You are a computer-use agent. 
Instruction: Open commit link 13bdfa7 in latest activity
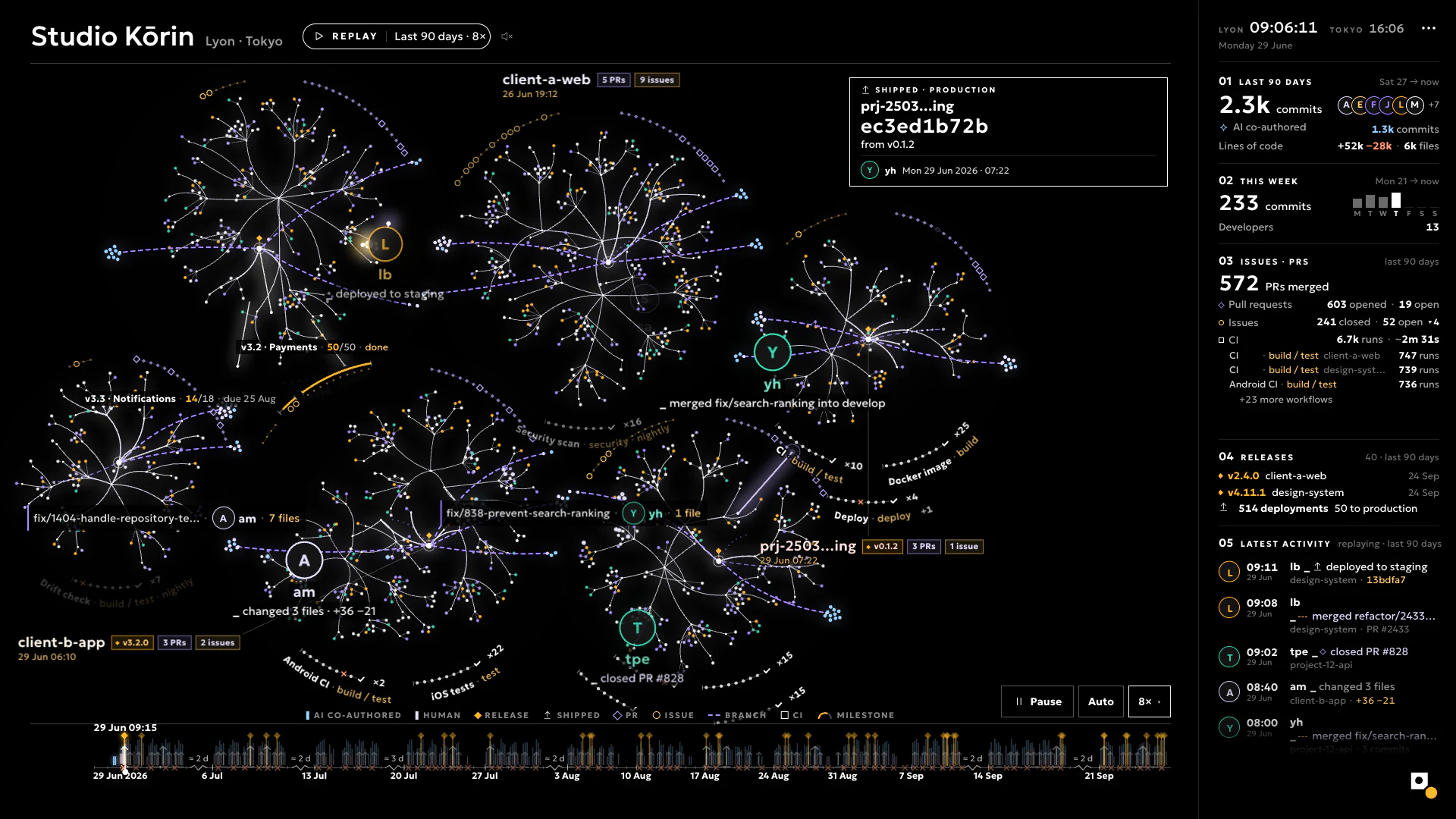1385,580
